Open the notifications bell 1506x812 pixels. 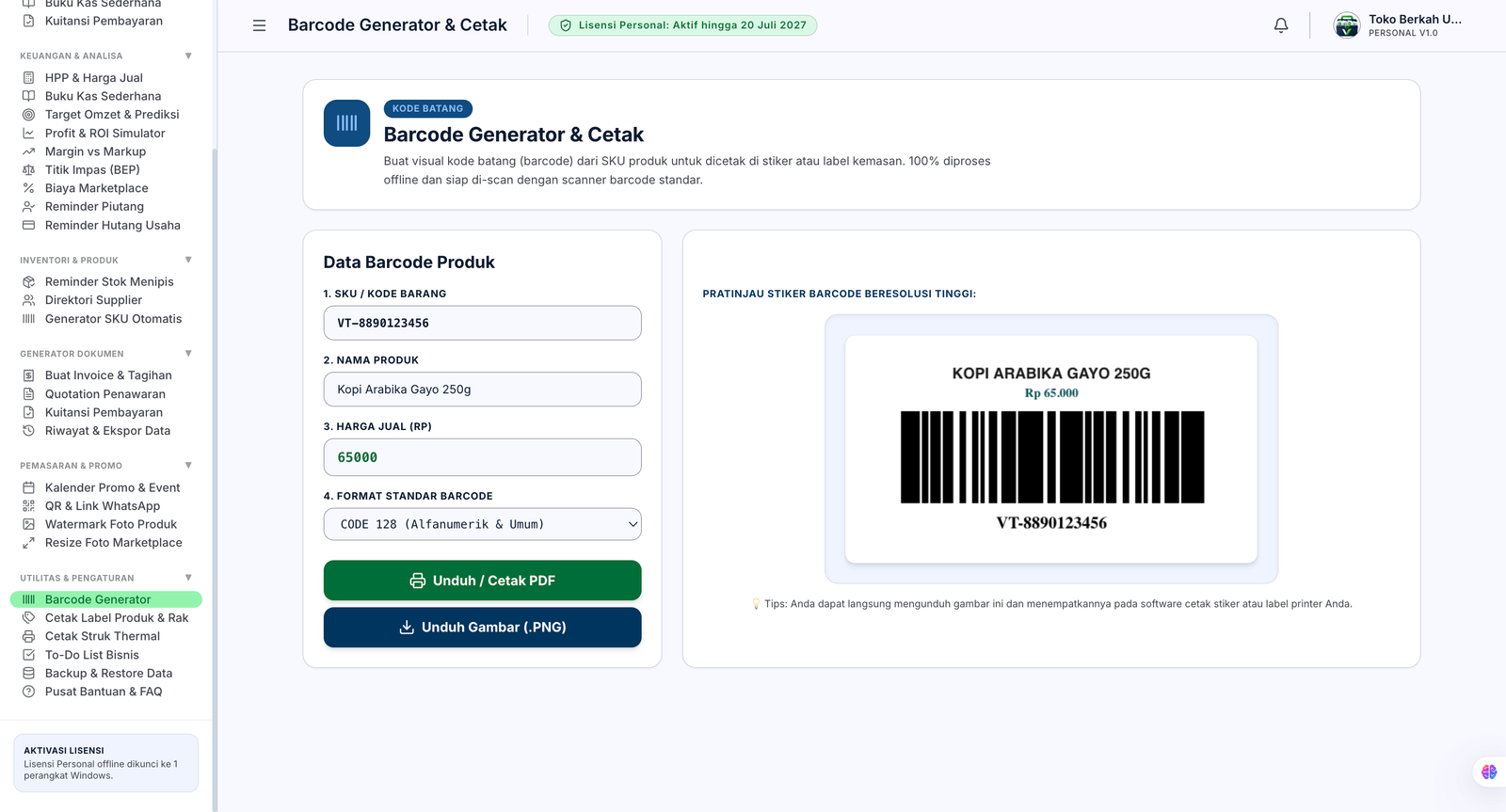1281,25
